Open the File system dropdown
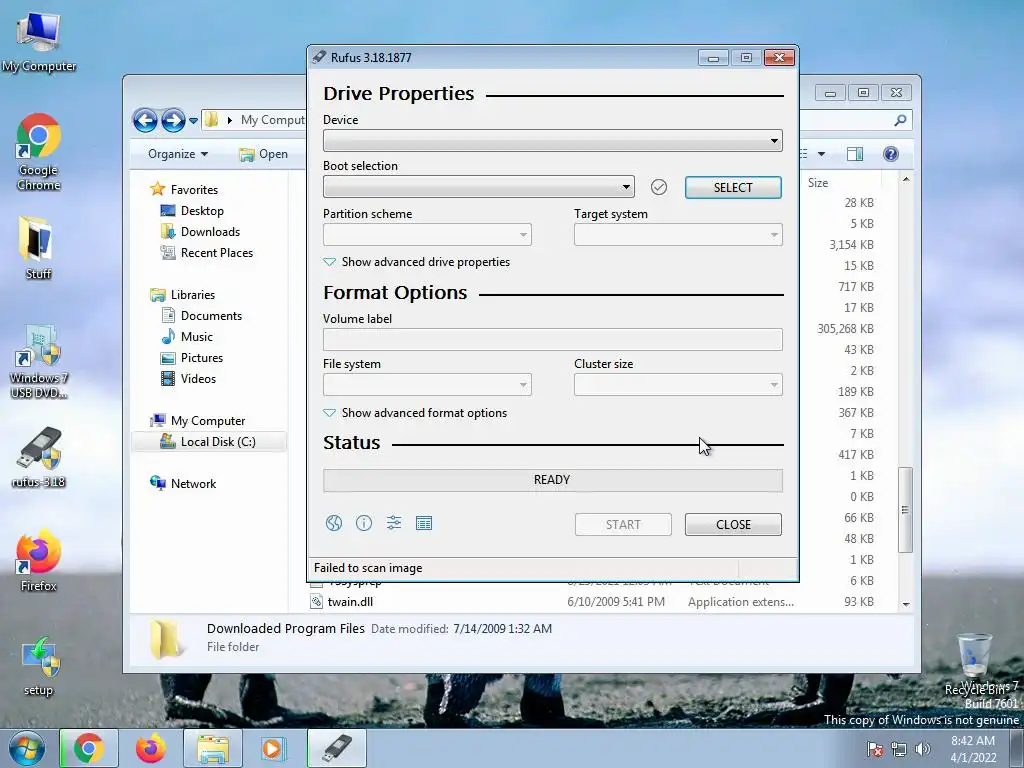 (427, 385)
